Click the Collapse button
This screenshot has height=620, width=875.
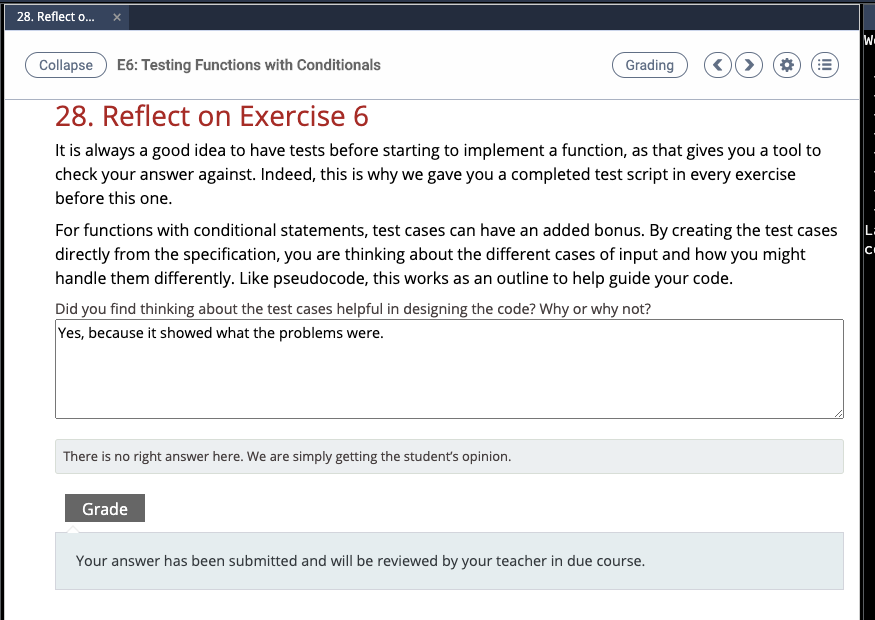(x=66, y=65)
